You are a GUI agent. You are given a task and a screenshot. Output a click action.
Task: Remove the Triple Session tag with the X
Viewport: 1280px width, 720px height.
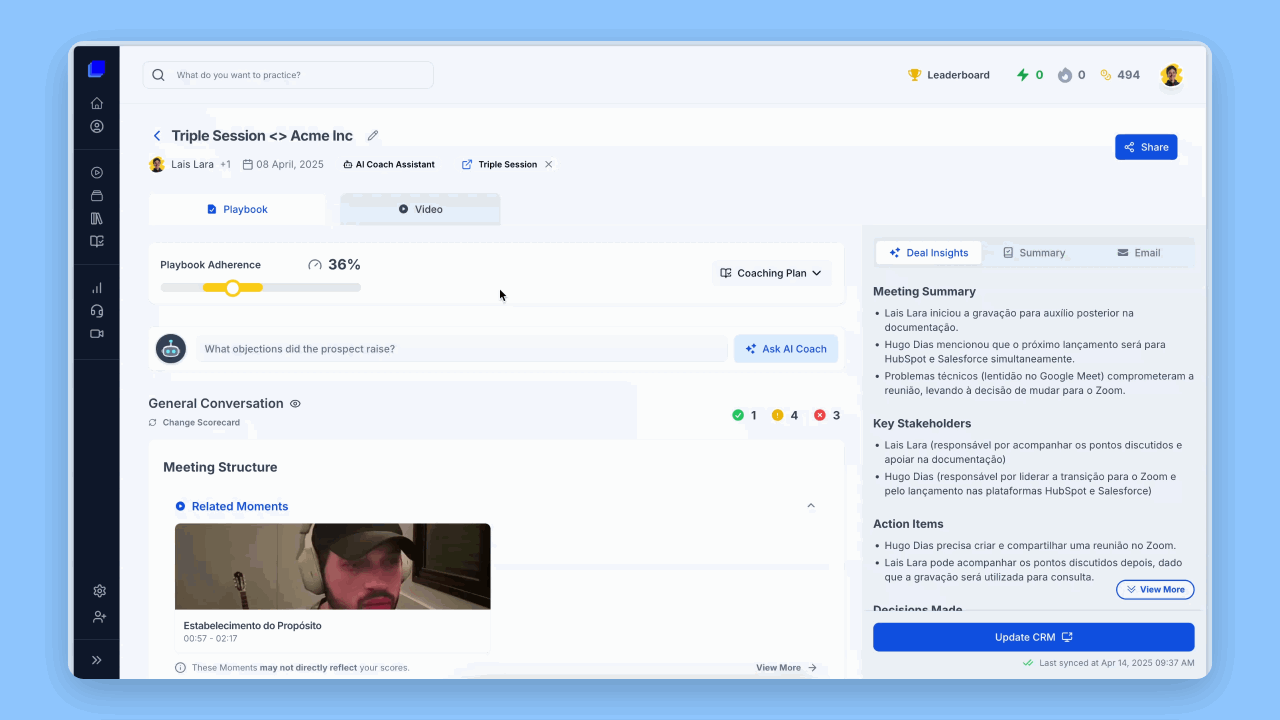(548, 164)
